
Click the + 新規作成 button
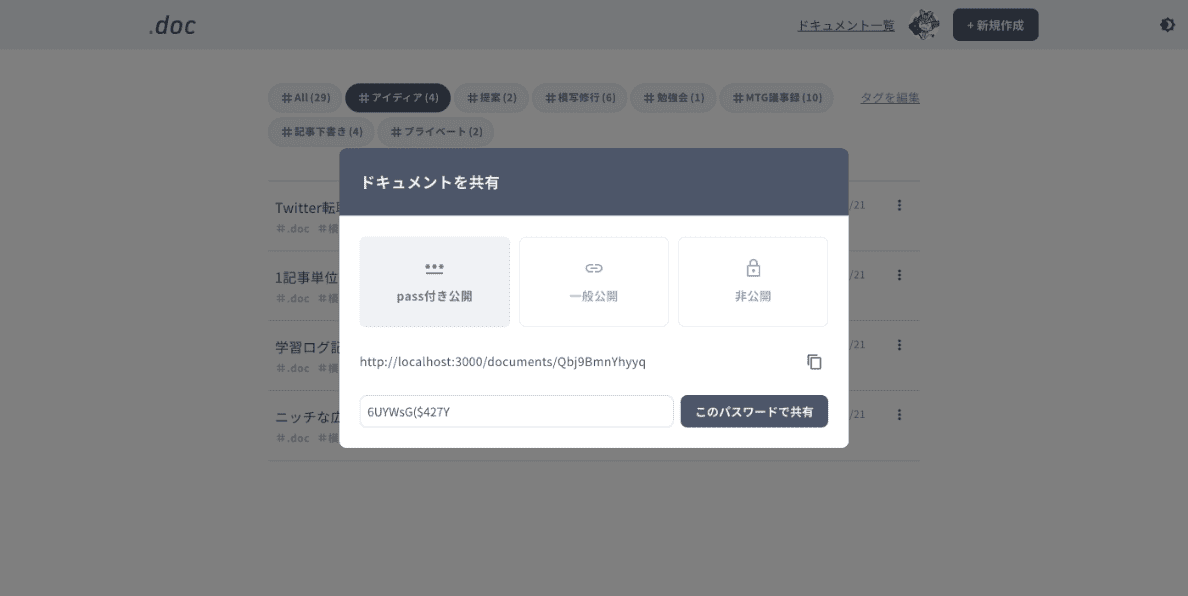[x=995, y=25]
